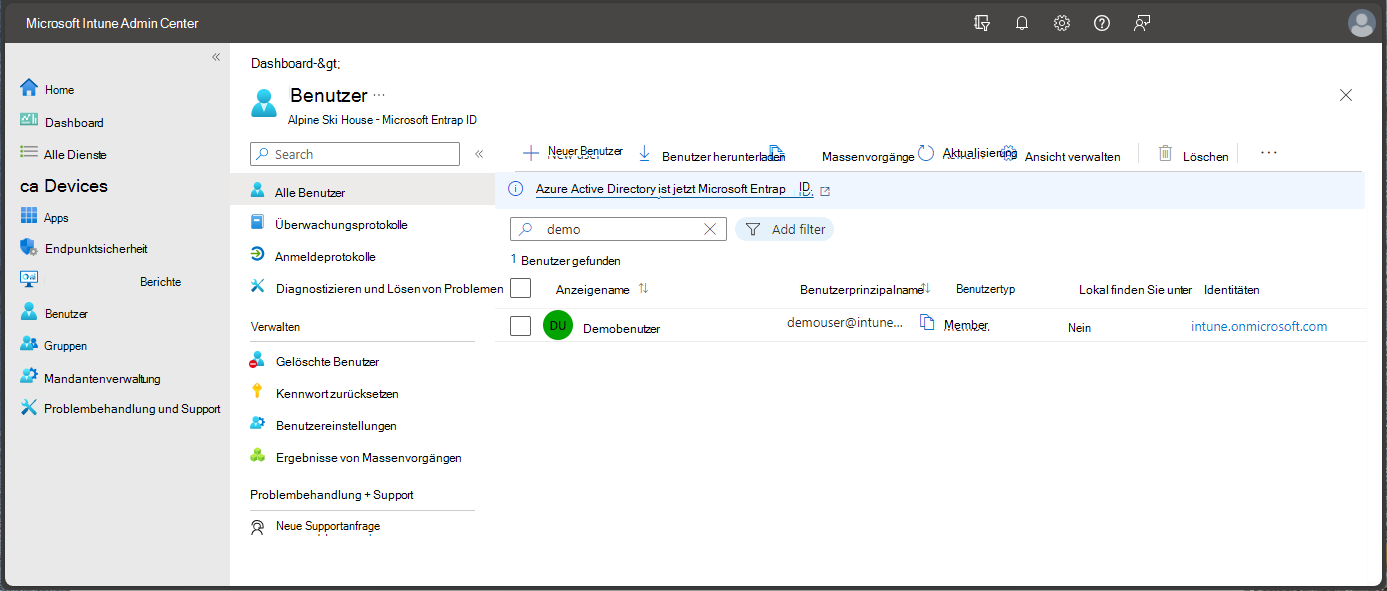This screenshot has height=591, width=1387.
Task: Clear the demo search text
Action: pyautogui.click(x=710, y=229)
